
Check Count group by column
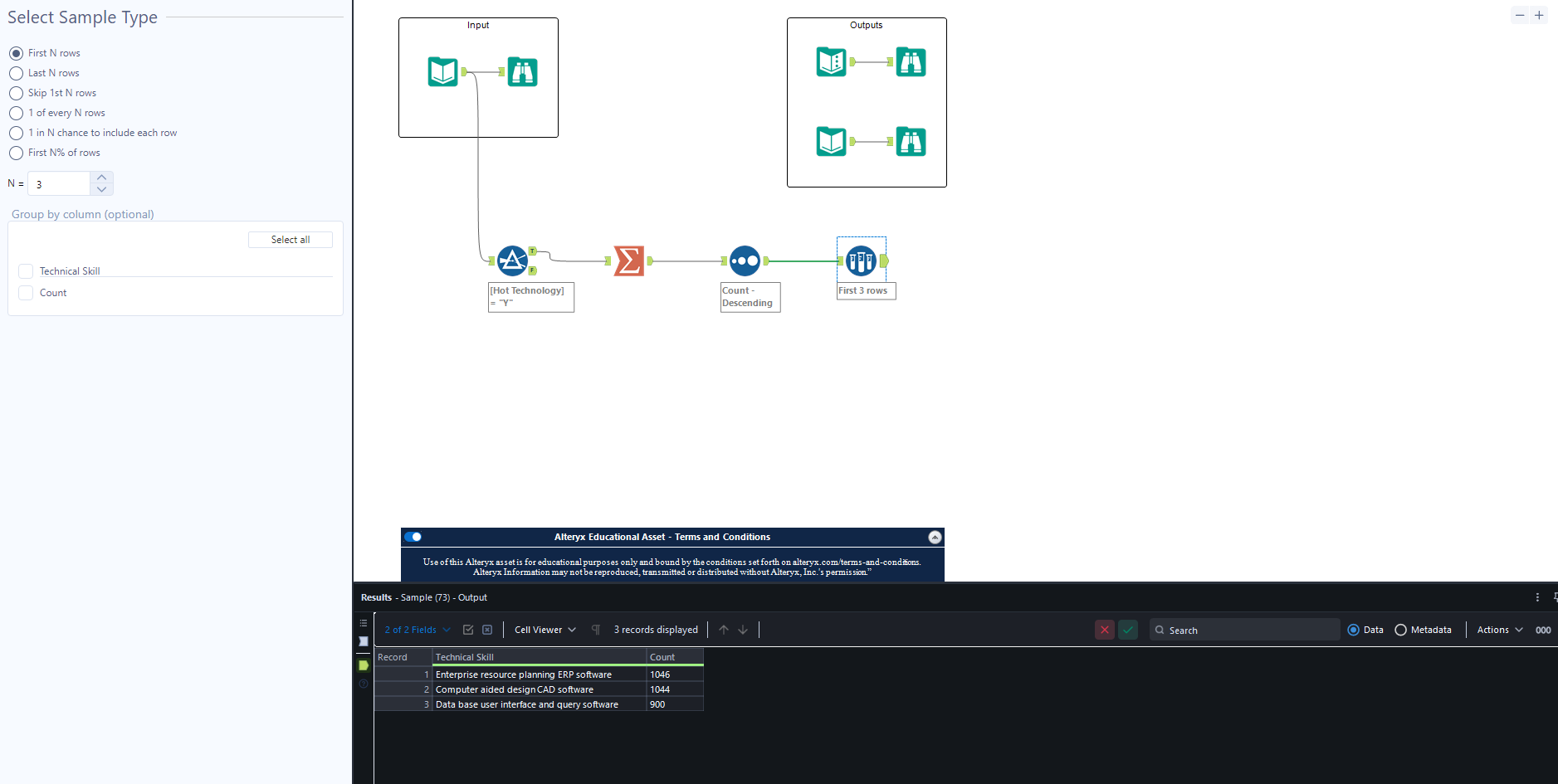pyautogui.click(x=26, y=293)
